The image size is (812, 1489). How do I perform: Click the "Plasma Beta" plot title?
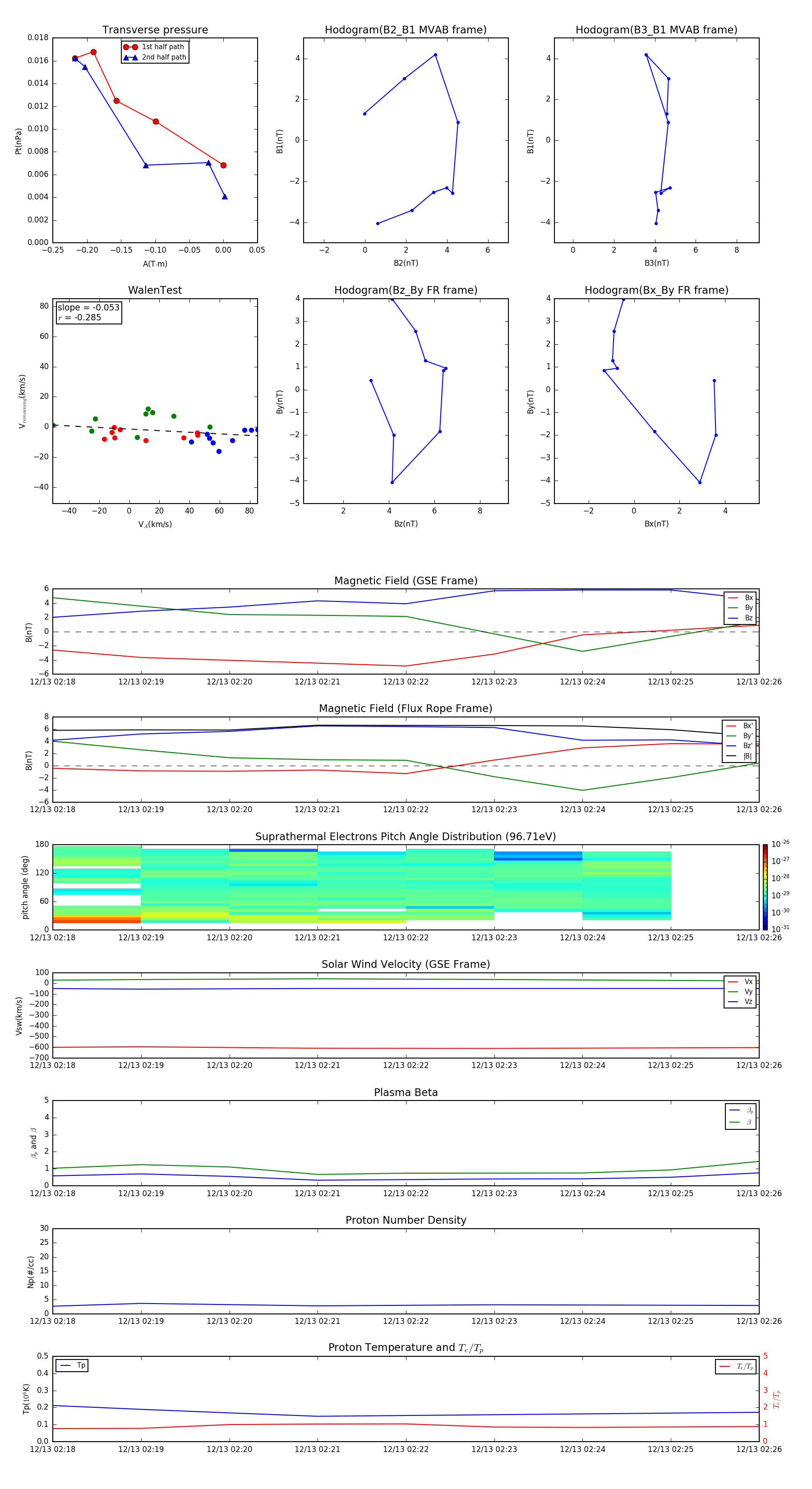(406, 1092)
